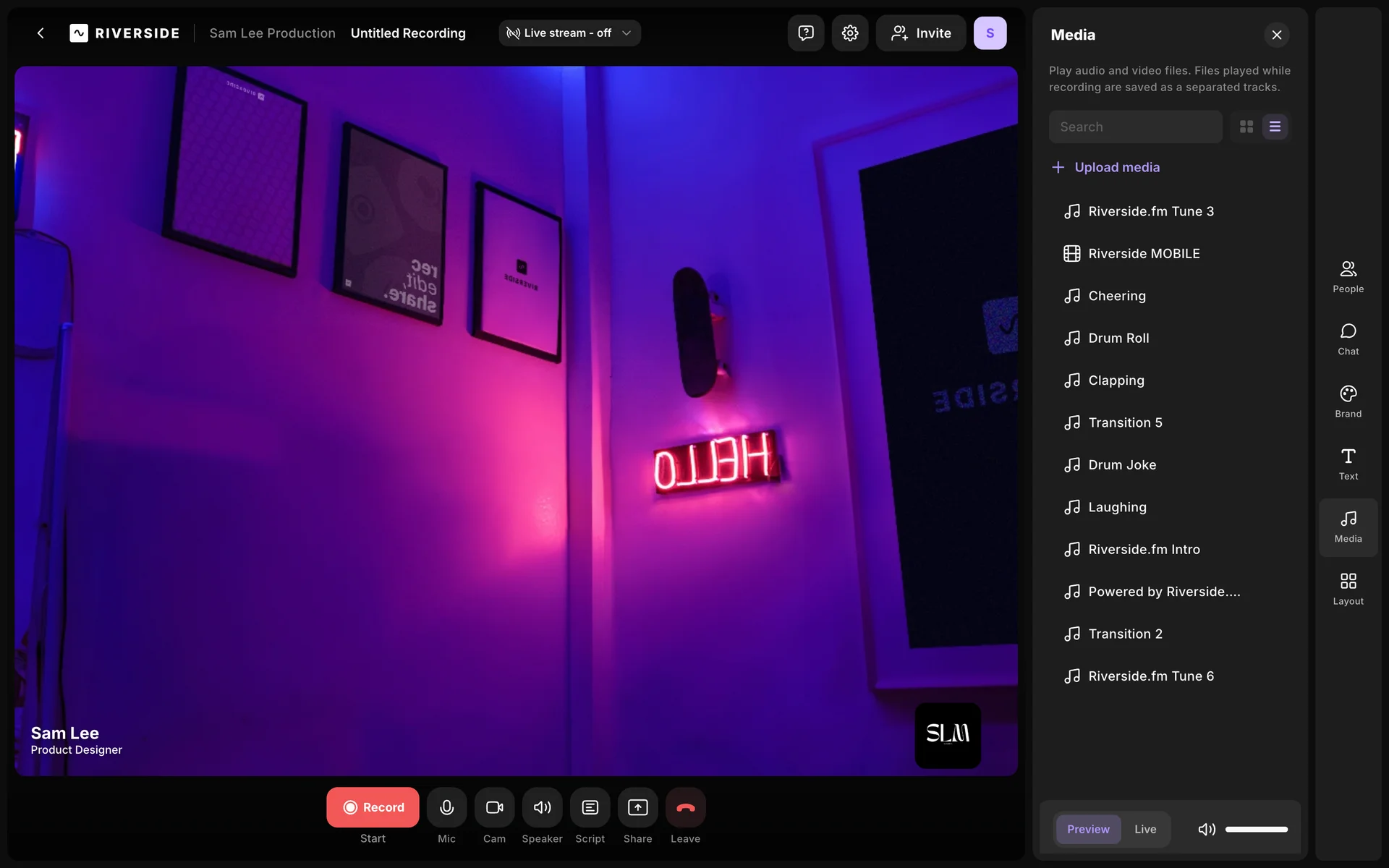This screenshot has width=1389, height=868.
Task: Open the Layout panel icon
Action: click(1348, 588)
